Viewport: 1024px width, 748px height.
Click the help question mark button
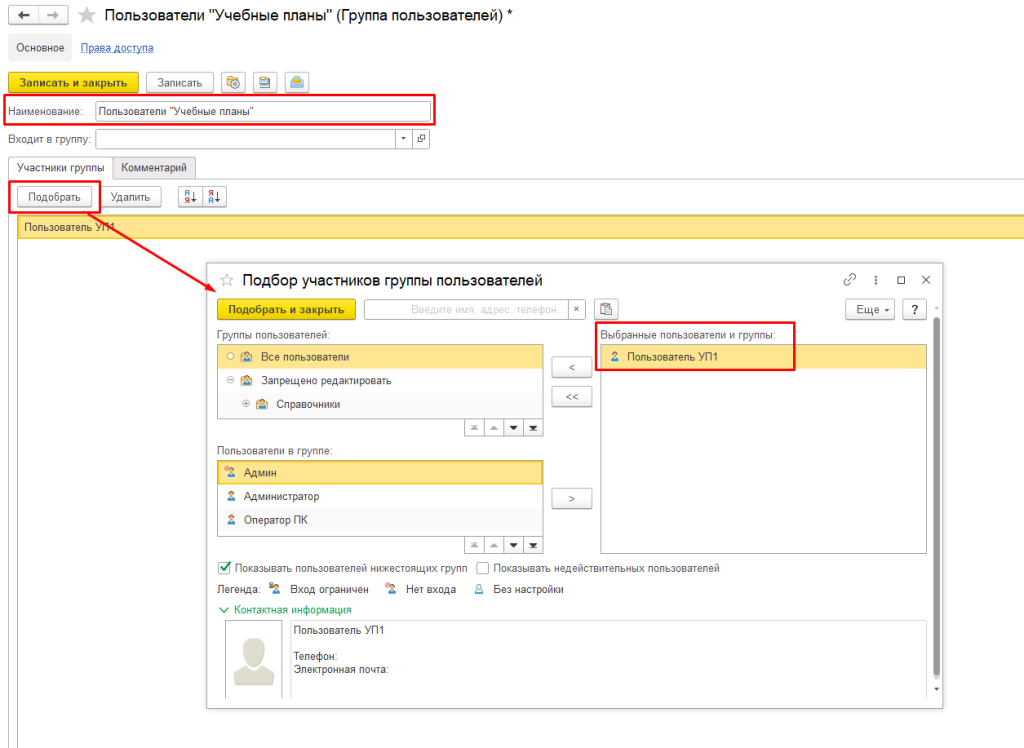[914, 309]
